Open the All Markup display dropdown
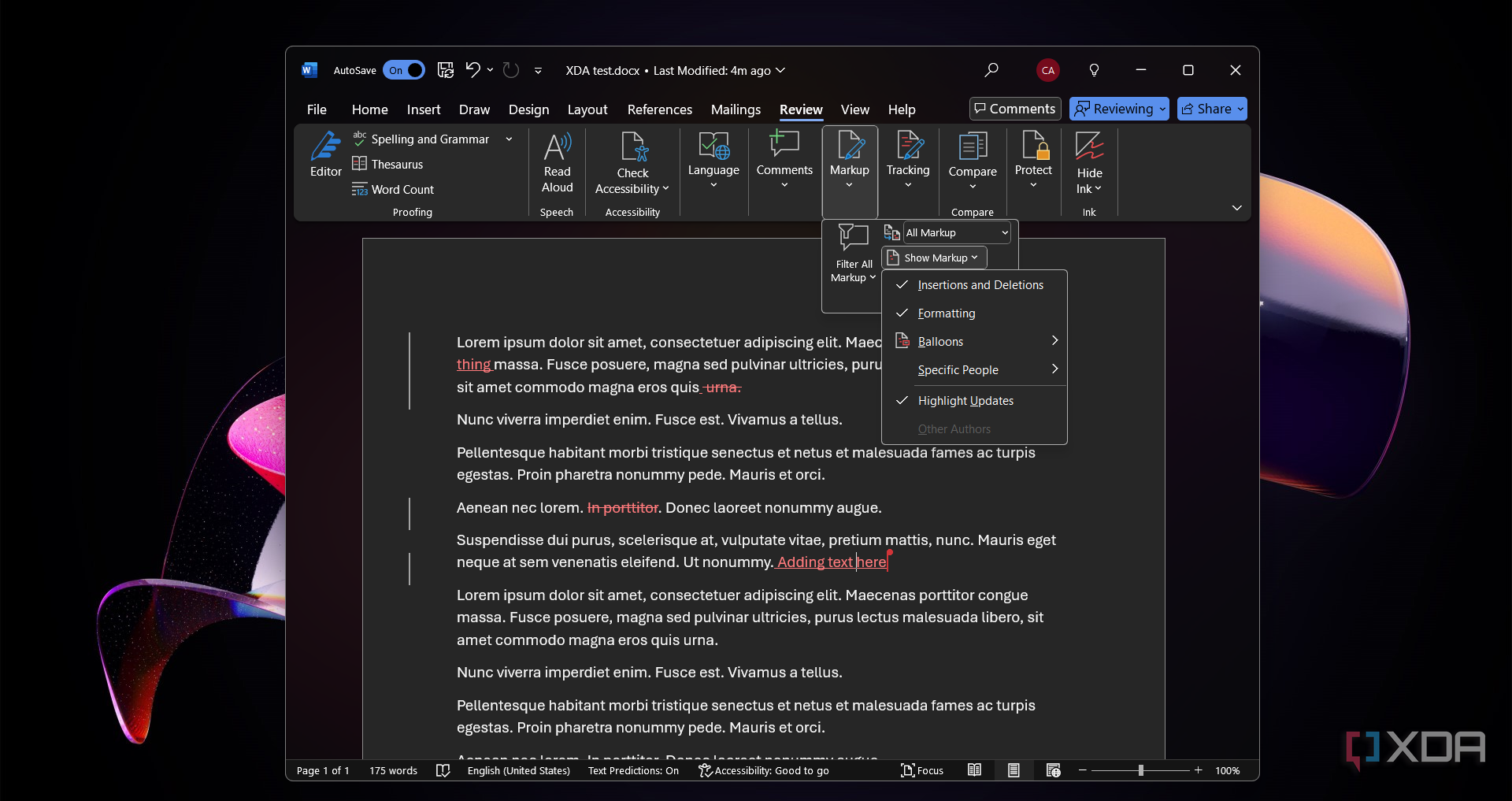The width and height of the screenshot is (1512, 801). [956, 232]
